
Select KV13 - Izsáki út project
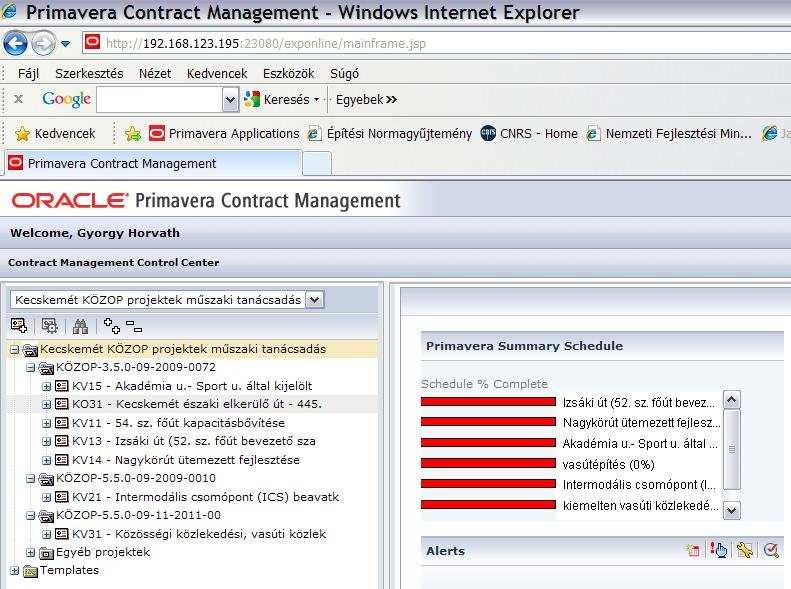tap(194, 441)
